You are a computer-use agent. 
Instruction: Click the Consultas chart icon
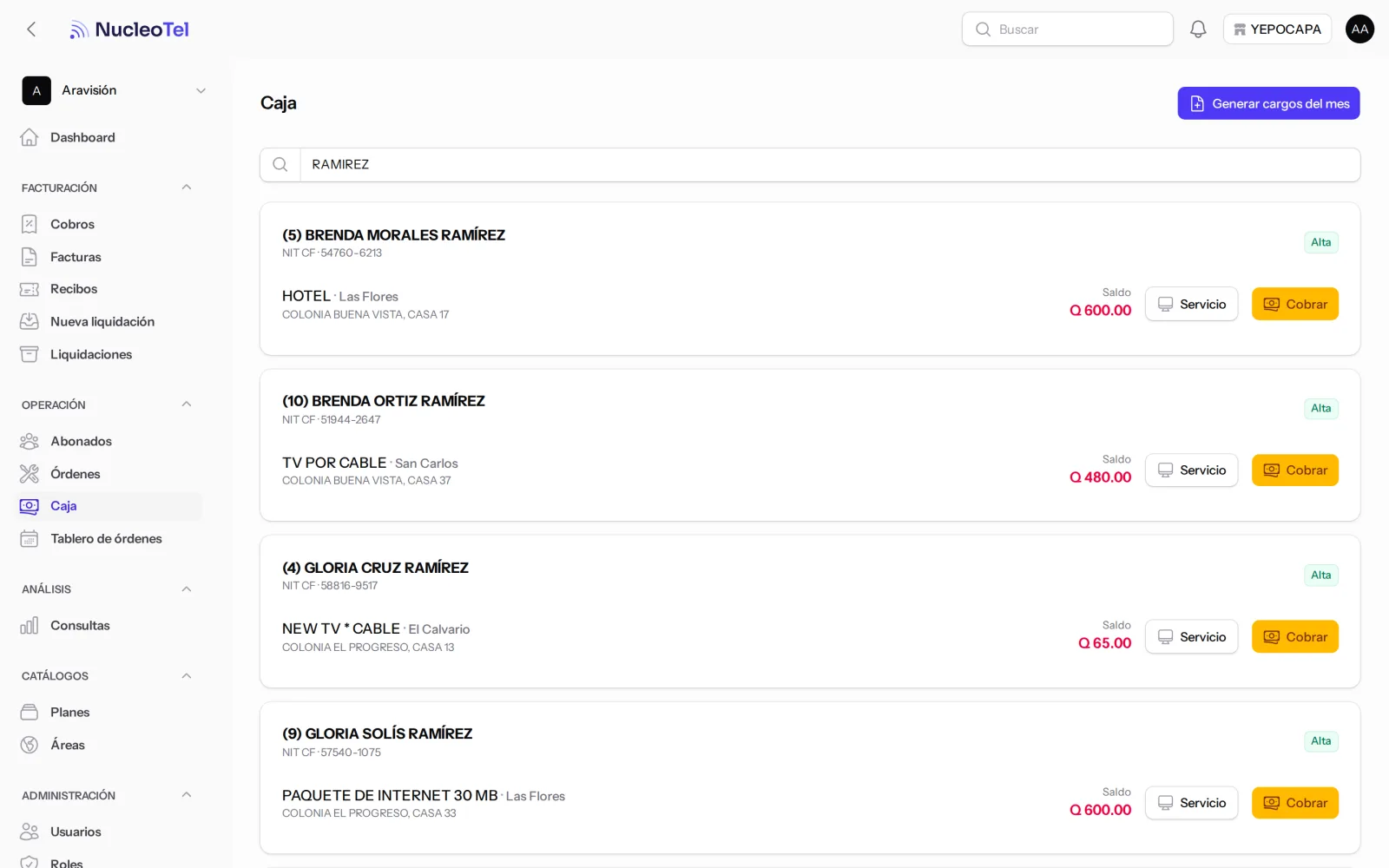(30, 626)
